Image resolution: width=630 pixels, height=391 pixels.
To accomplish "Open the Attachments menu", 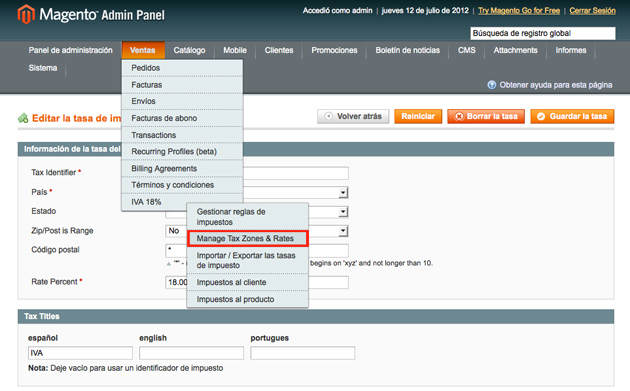I will [x=515, y=50].
